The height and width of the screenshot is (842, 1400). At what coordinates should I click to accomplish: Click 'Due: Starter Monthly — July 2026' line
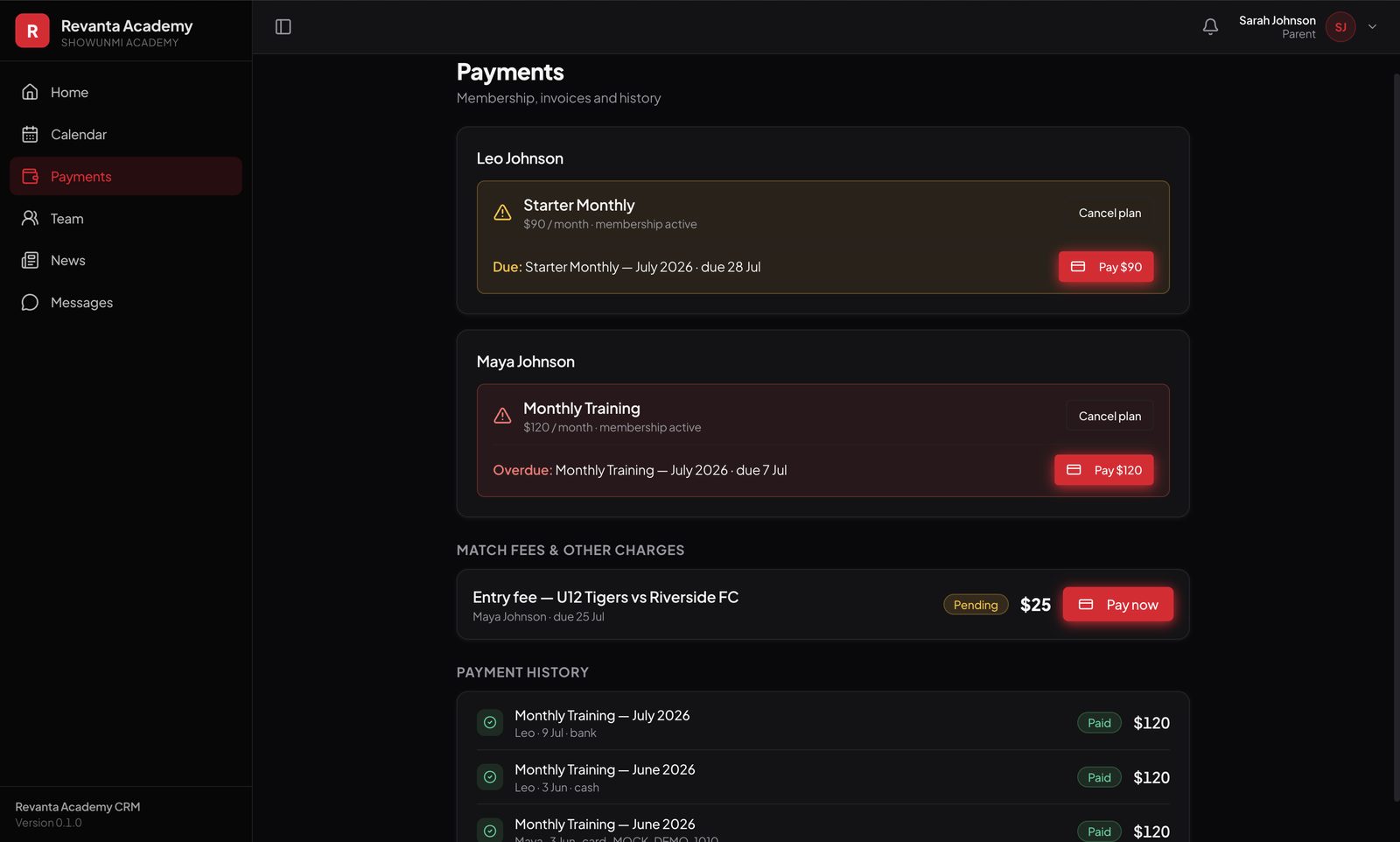[626, 267]
